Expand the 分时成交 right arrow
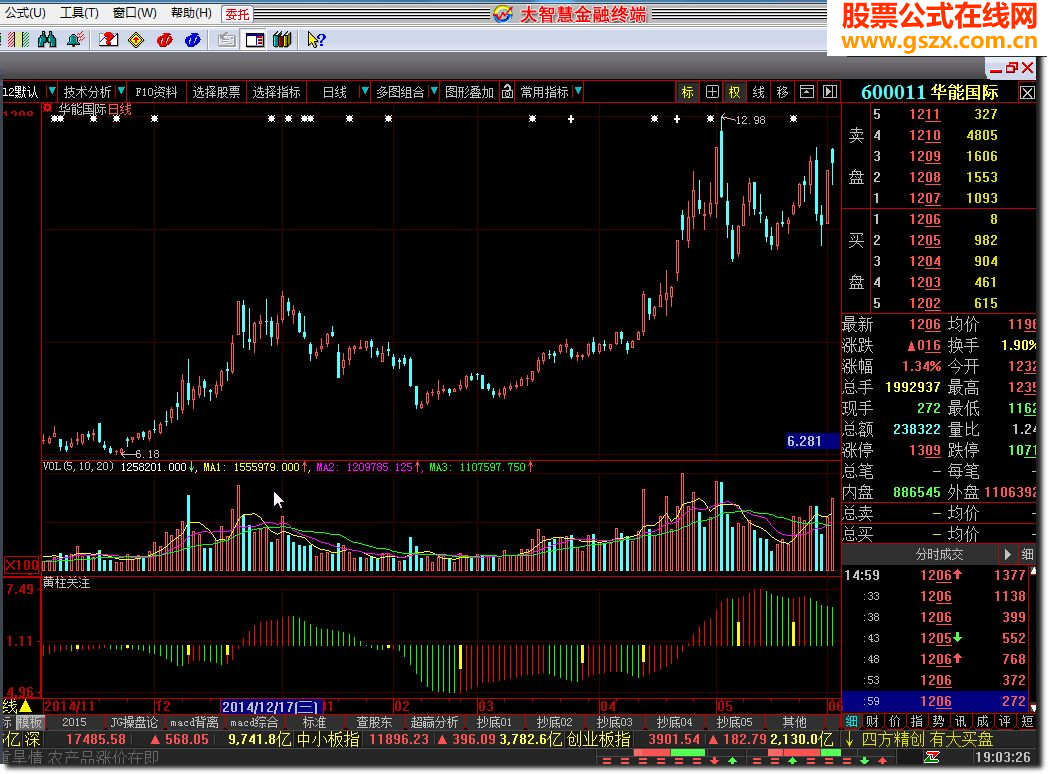This screenshot has width=1049, height=774. click(x=1008, y=554)
